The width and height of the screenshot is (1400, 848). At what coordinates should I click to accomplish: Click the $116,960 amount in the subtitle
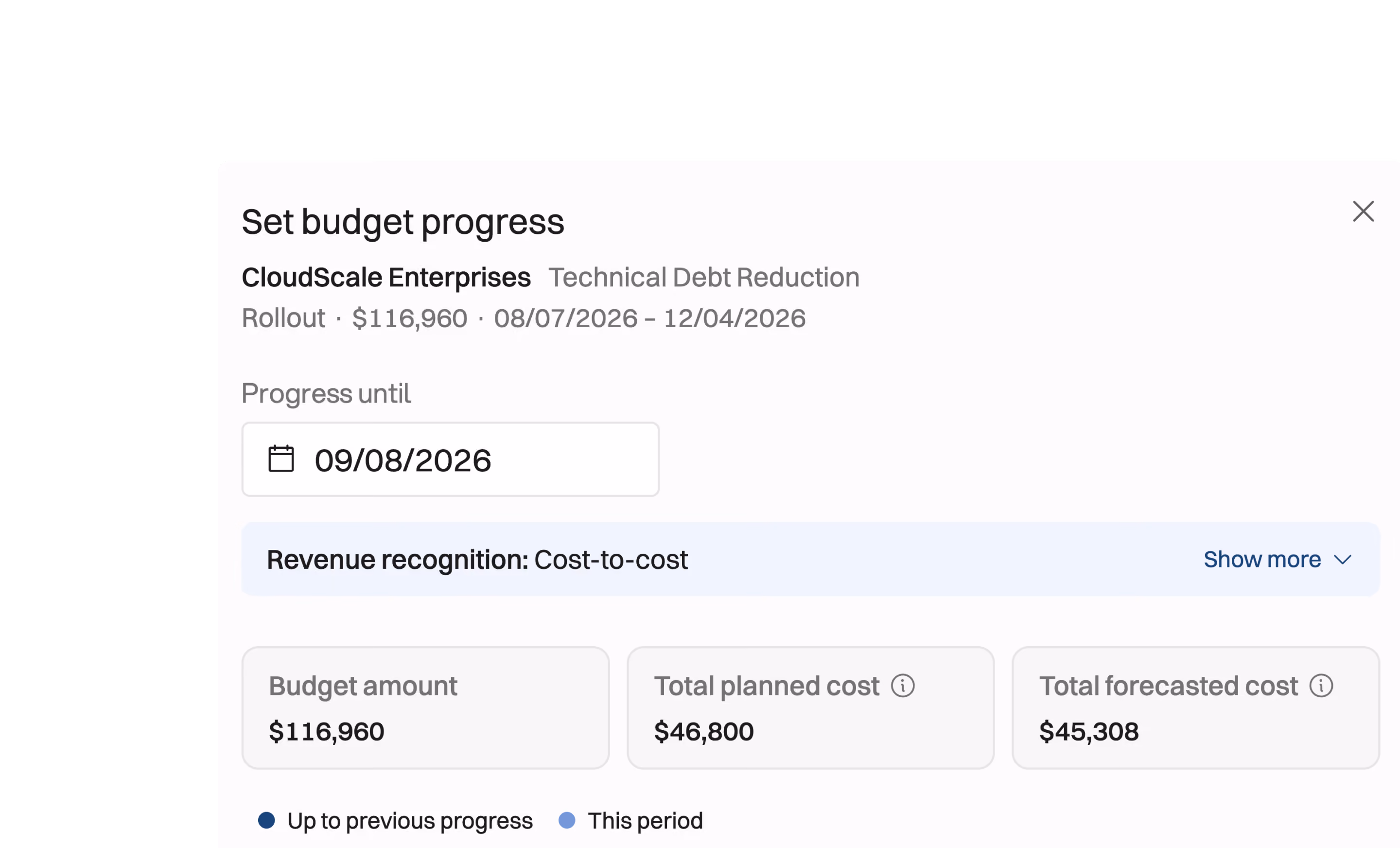pos(410,318)
